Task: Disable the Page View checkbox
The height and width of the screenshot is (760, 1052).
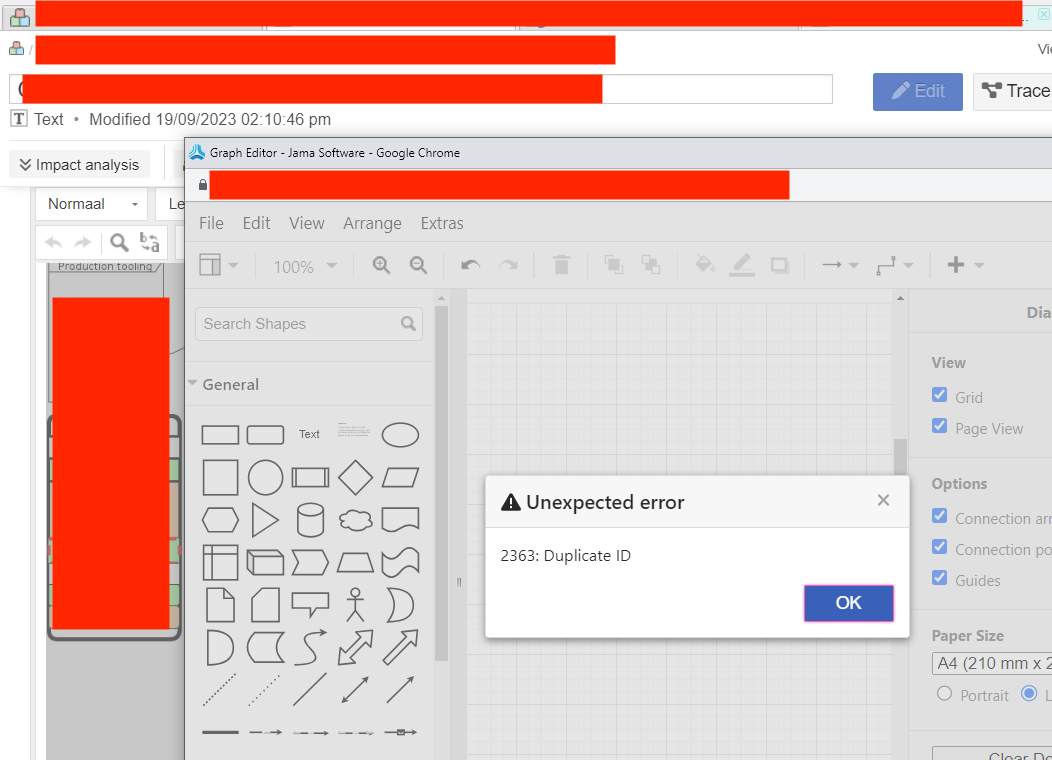Action: pyautogui.click(x=940, y=427)
